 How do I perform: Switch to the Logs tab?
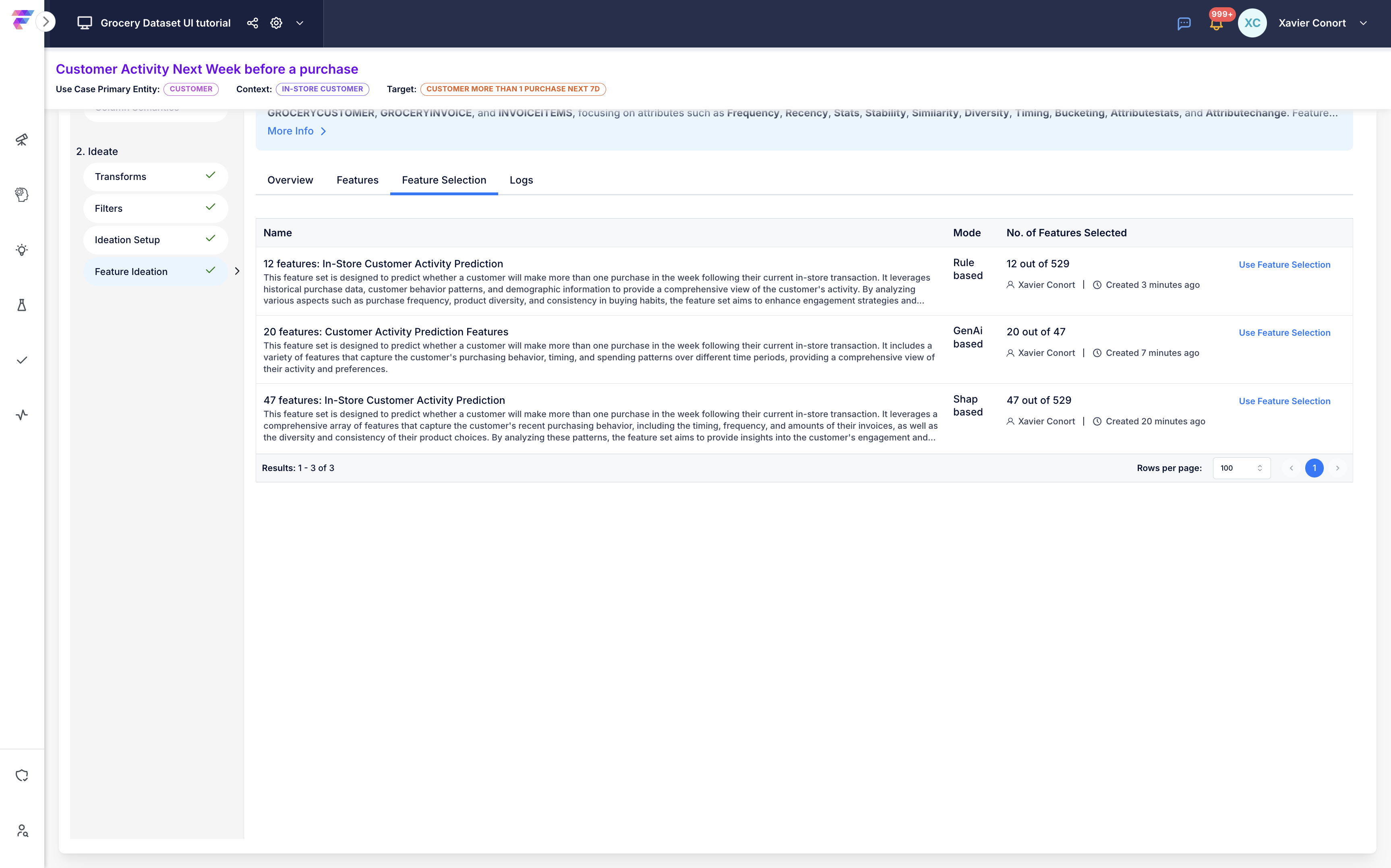click(521, 180)
